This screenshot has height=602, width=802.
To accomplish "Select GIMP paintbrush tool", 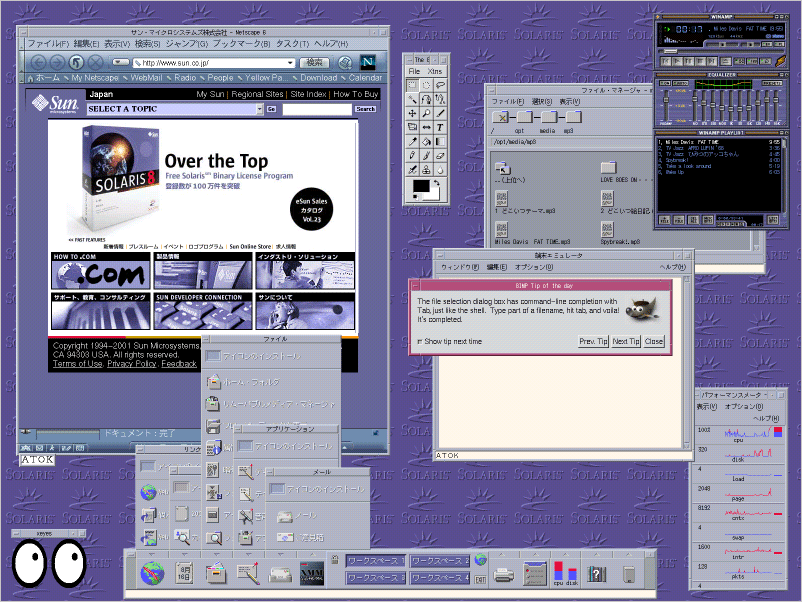I will click(x=426, y=155).
